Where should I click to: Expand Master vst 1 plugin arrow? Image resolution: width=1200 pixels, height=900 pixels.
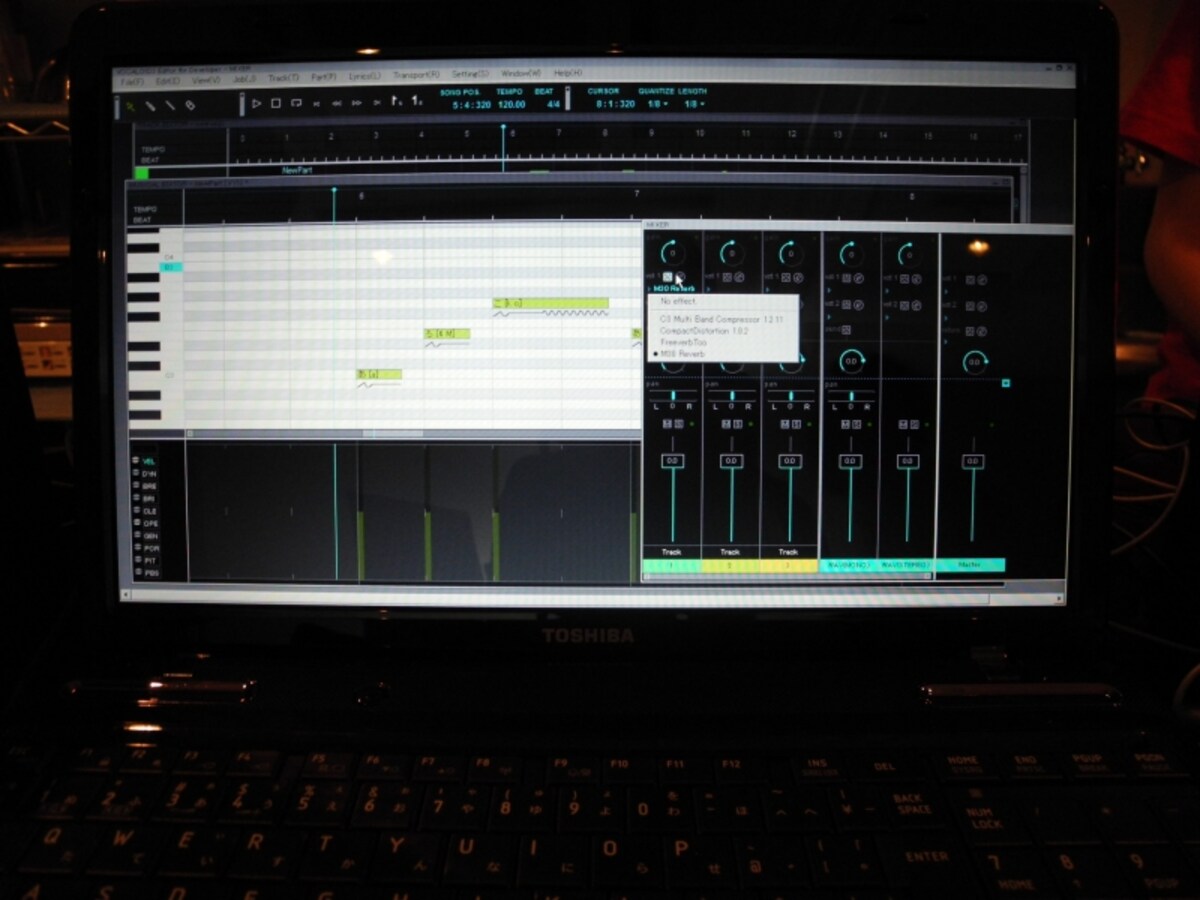tap(945, 291)
